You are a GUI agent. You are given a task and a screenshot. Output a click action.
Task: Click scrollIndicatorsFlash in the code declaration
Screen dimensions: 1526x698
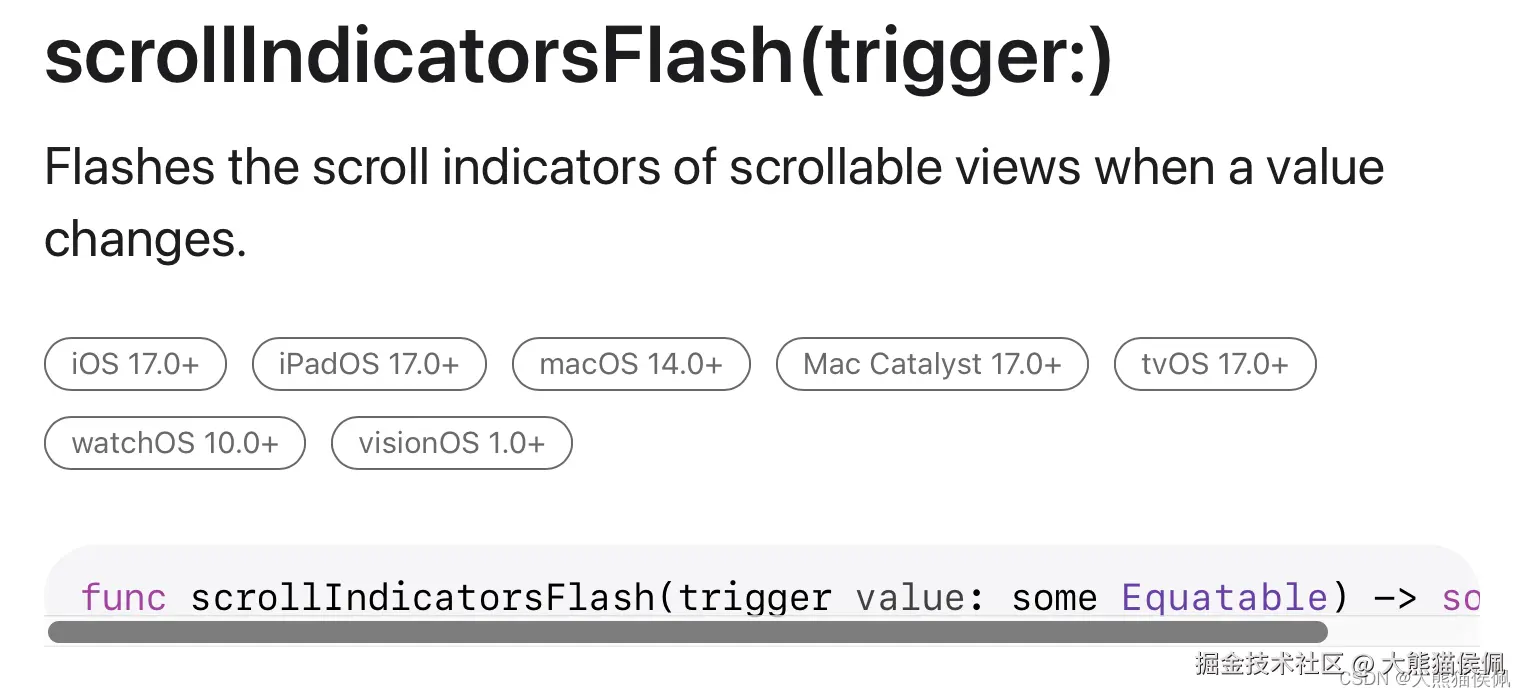click(x=422, y=598)
